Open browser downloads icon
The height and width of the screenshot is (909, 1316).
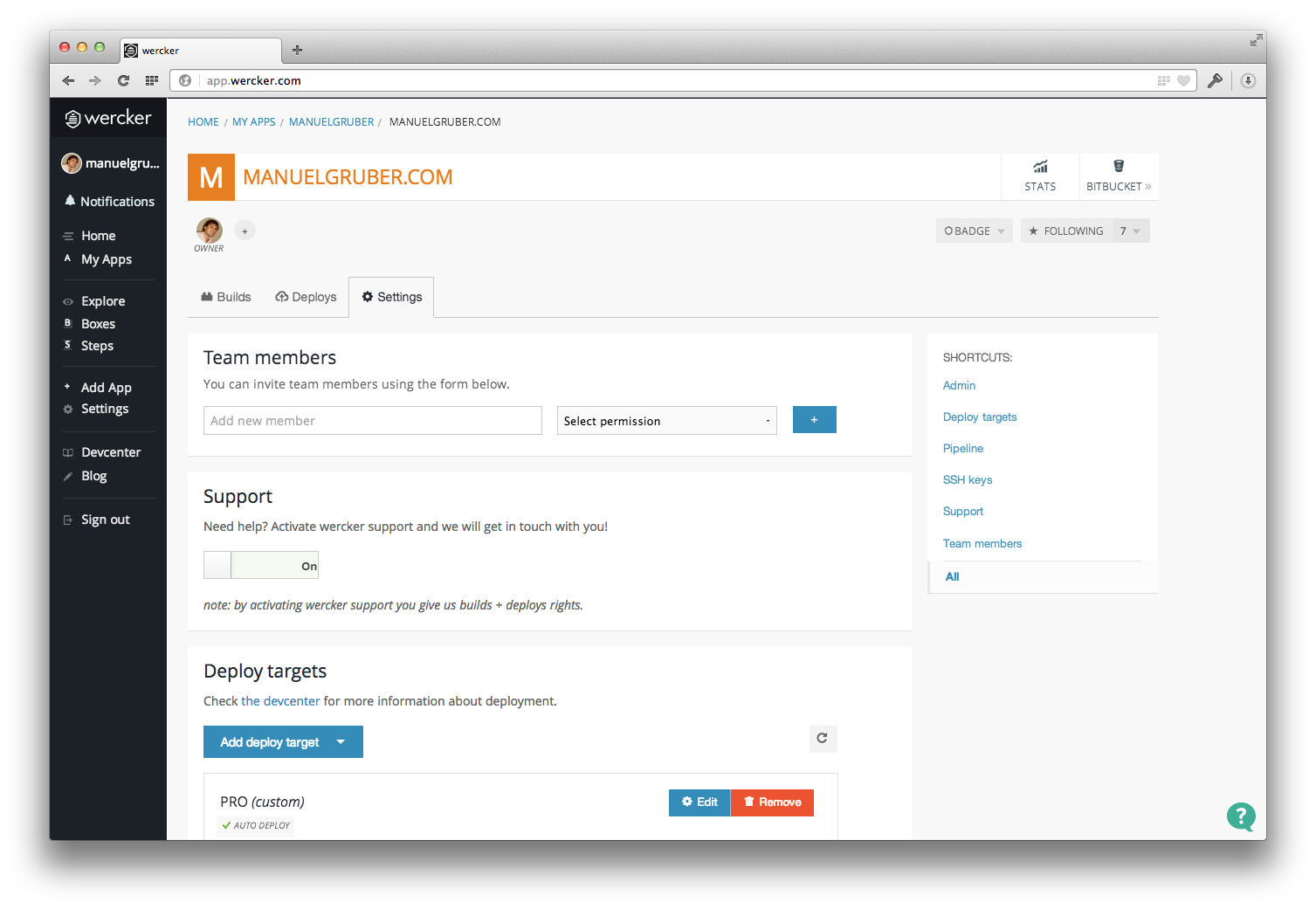[x=1248, y=80]
